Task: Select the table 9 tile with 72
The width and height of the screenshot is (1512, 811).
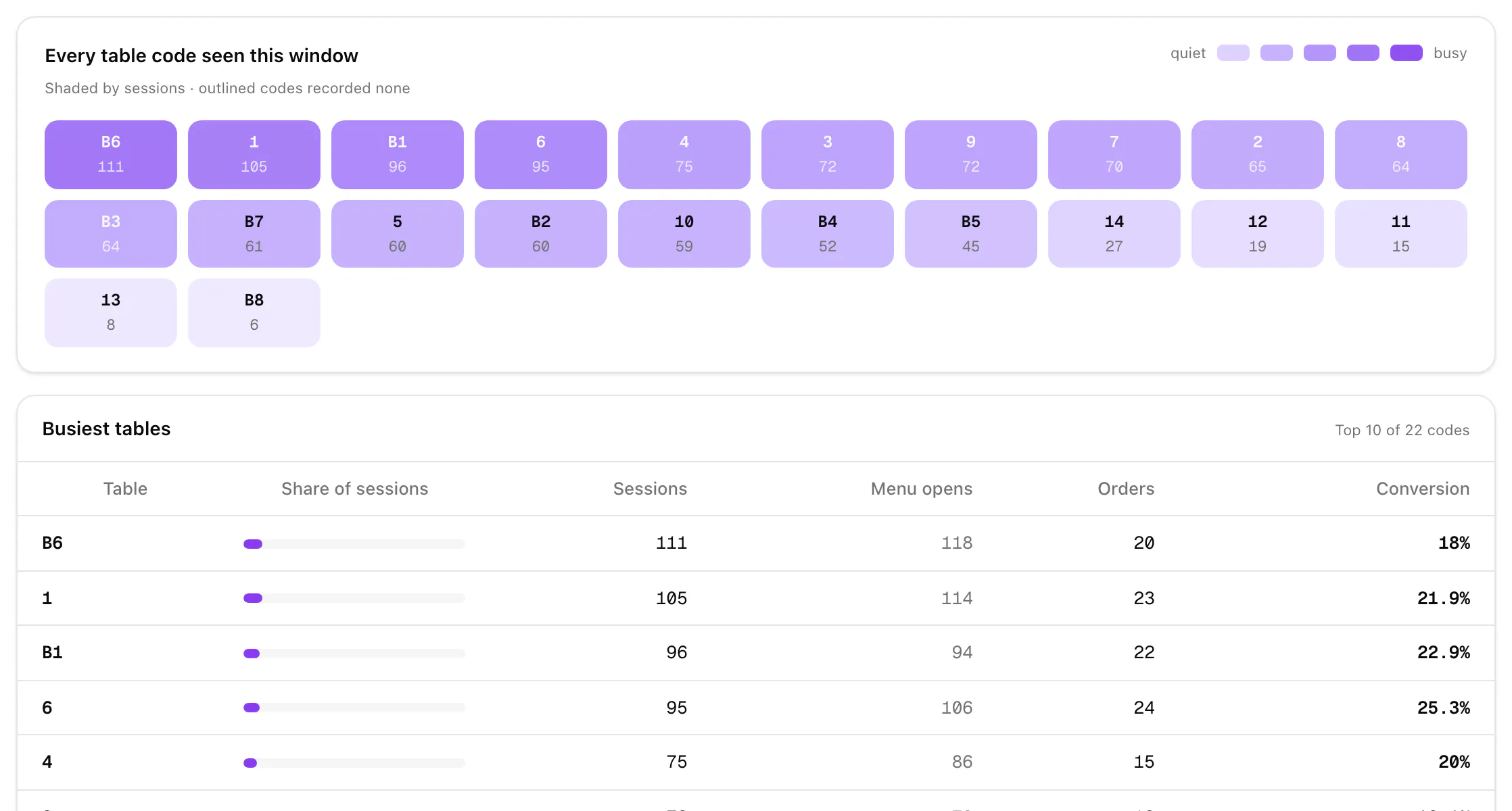Action: 971,155
